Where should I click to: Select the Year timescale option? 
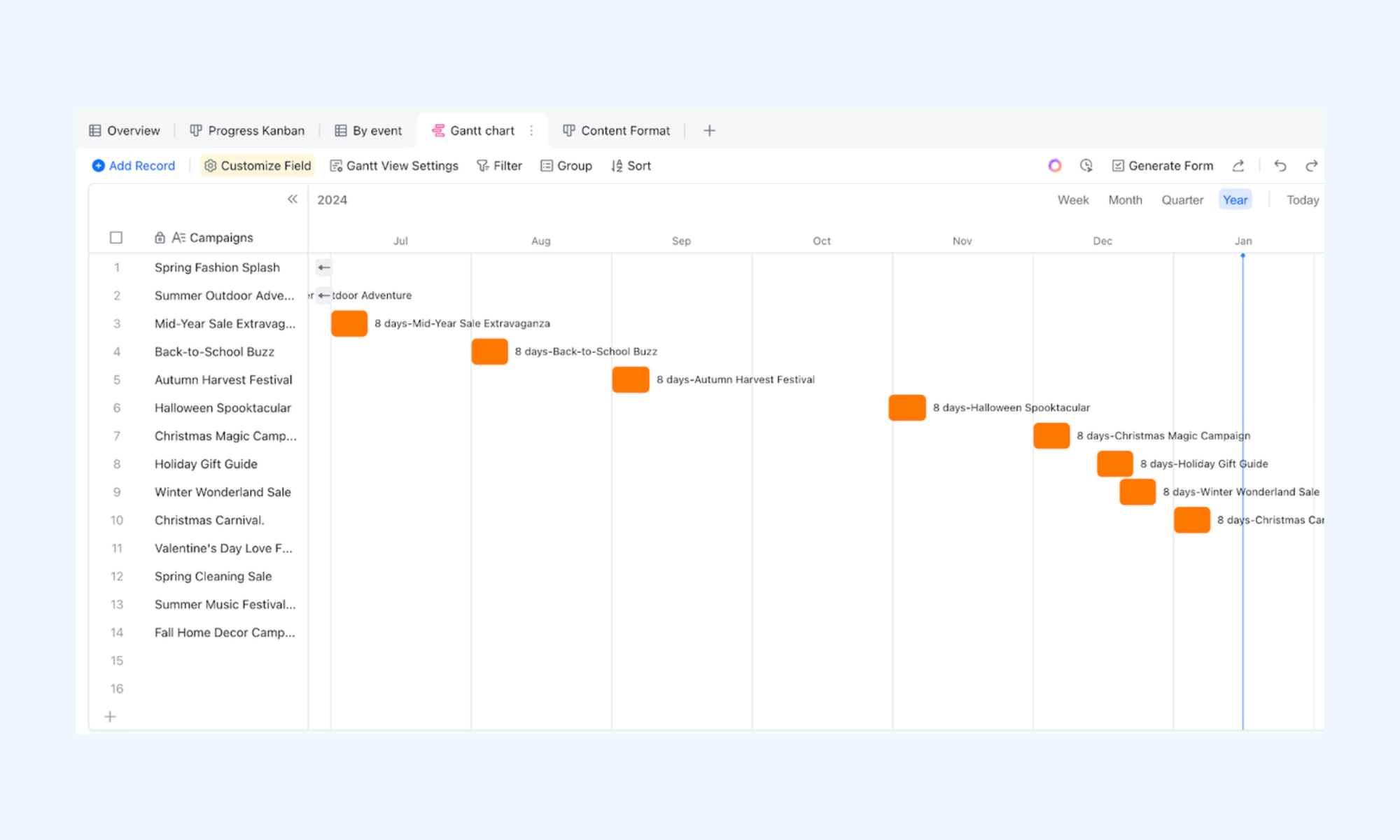coord(1235,200)
